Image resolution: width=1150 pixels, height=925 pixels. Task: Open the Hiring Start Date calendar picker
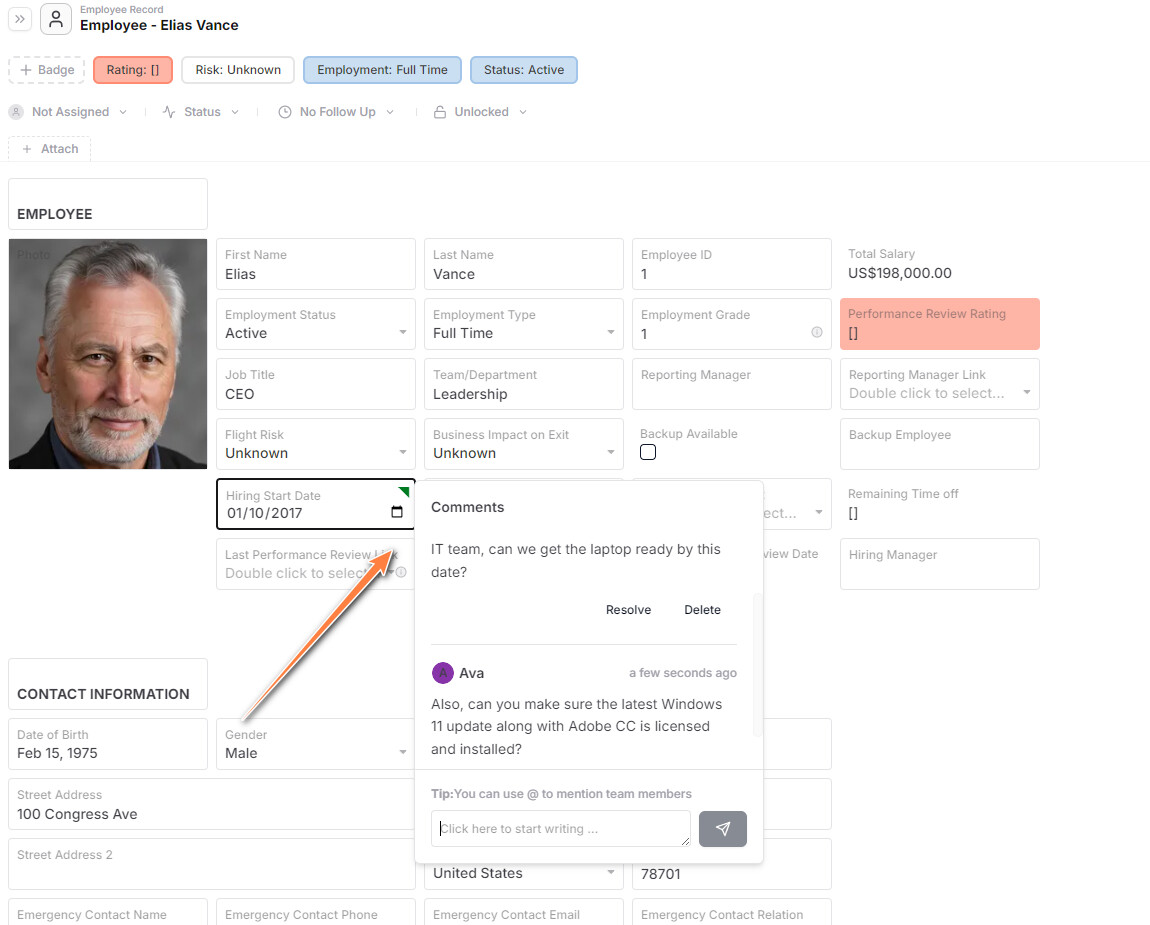[397, 512]
